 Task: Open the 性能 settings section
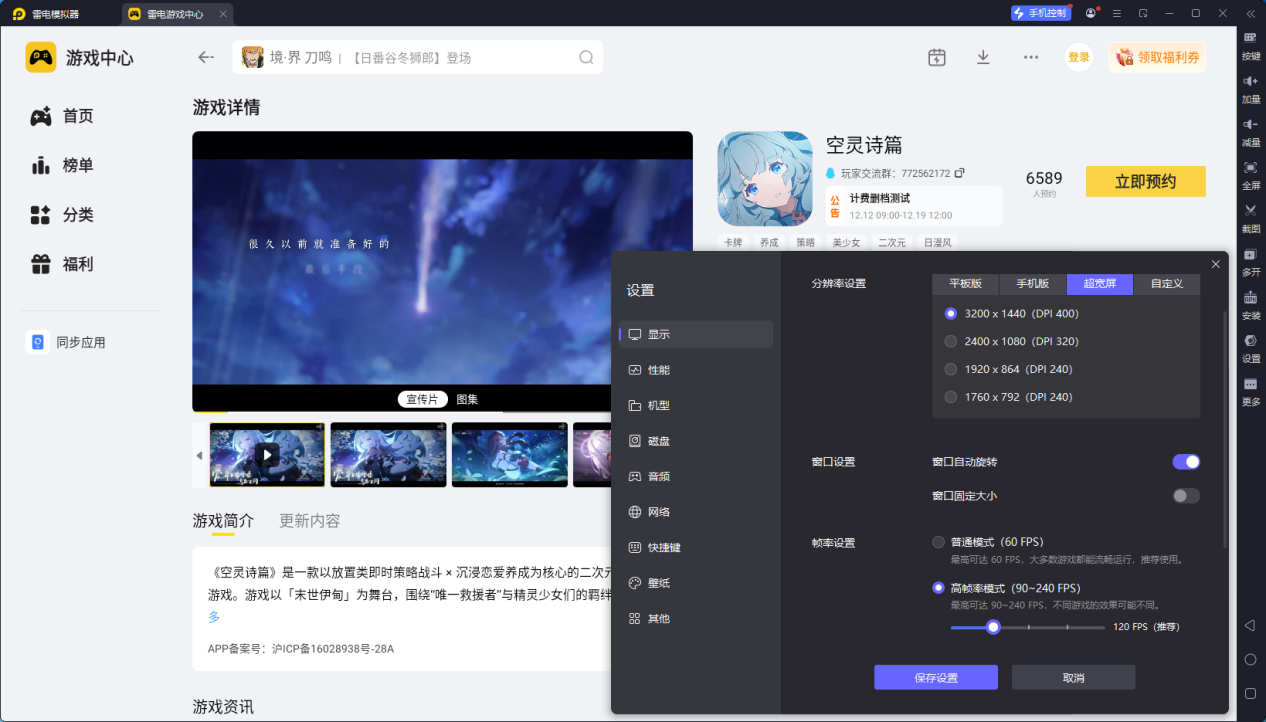point(658,370)
